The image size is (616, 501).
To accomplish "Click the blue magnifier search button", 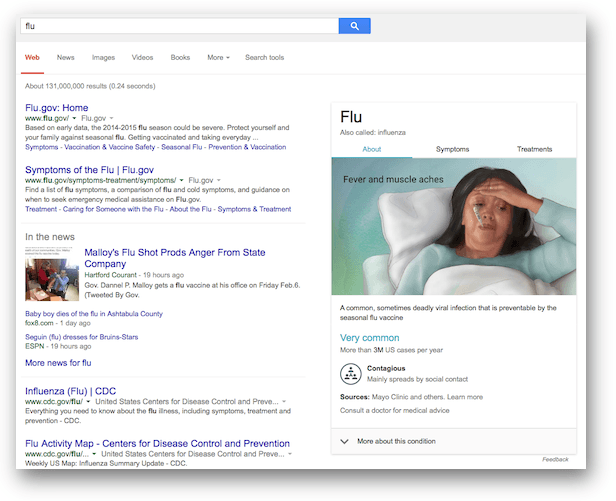I will (x=354, y=26).
